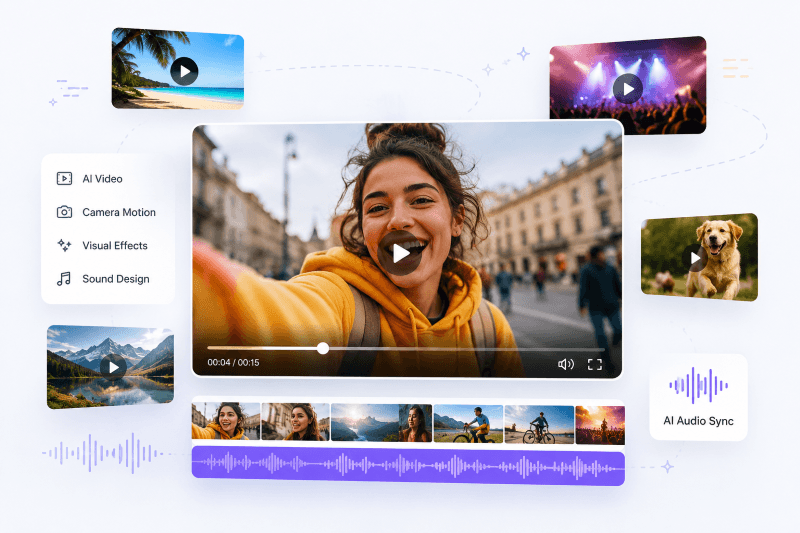Enter fullscreen on main video player
Image resolution: width=800 pixels, height=533 pixels.
point(594,364)
